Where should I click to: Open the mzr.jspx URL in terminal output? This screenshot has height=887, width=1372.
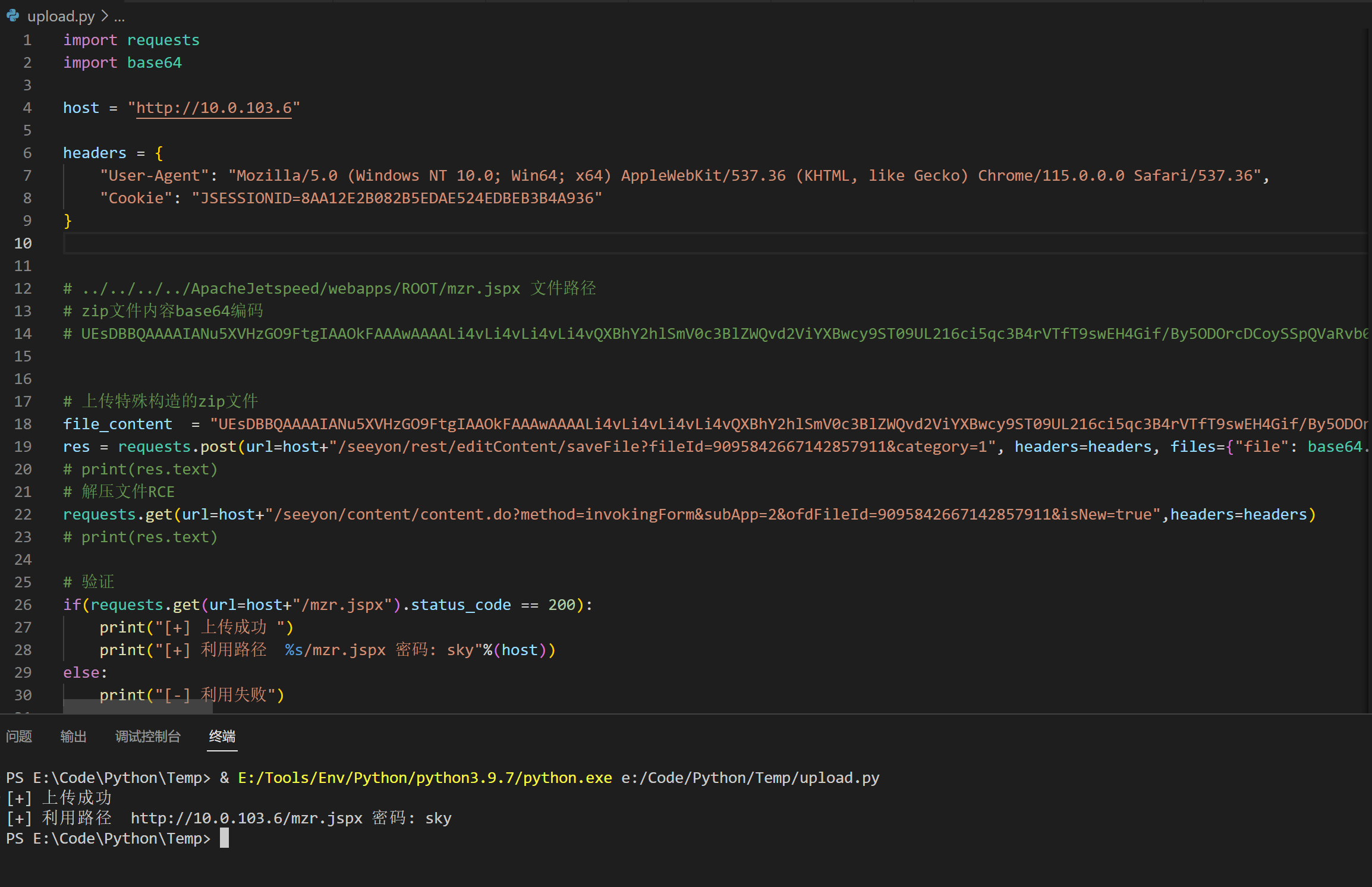246,818
